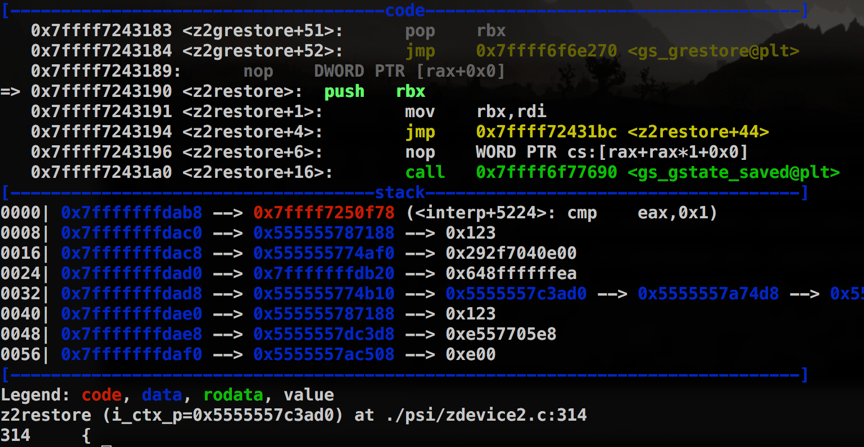Select address 0x7ffff72431a0

pos(101,173)
